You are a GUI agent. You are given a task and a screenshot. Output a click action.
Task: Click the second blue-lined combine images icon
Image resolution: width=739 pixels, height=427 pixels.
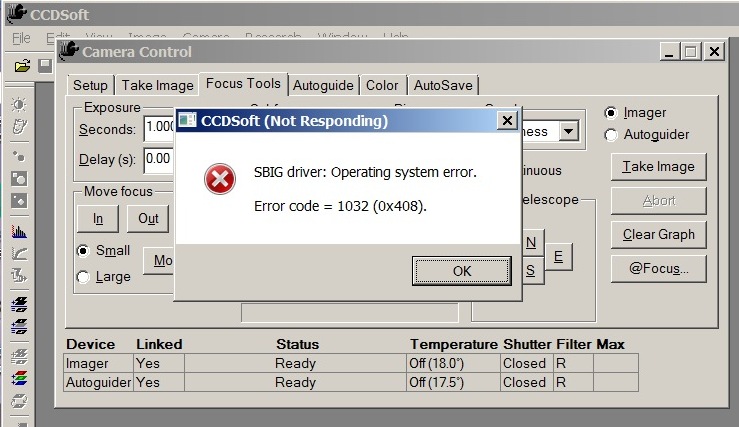(x=19, y=326)
